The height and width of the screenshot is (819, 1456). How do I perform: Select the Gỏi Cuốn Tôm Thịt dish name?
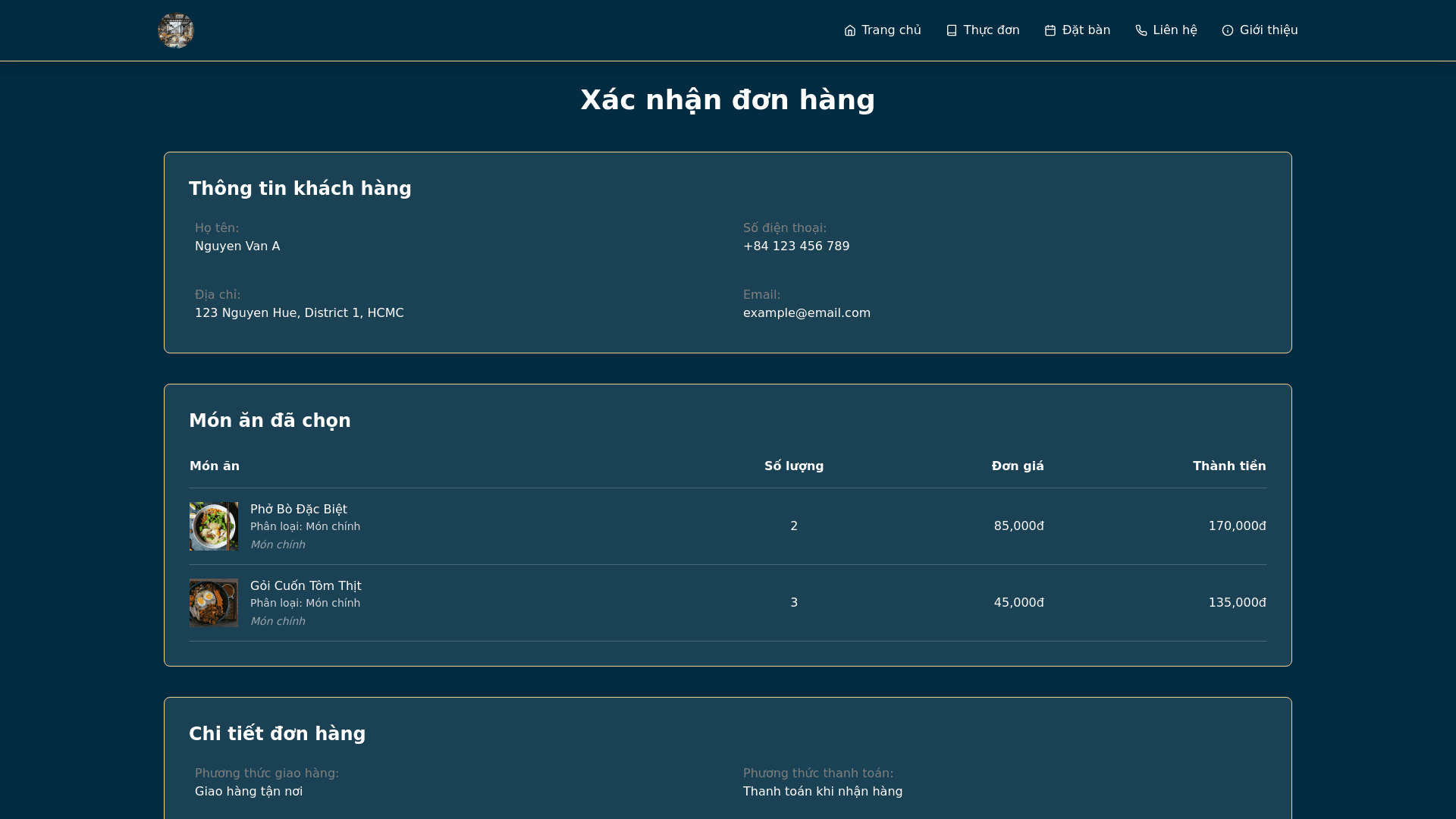[306, 586]
